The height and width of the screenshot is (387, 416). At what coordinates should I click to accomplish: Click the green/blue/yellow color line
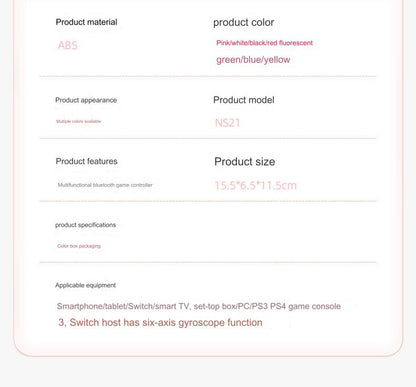pyautogui.click(x=253, y=60)
